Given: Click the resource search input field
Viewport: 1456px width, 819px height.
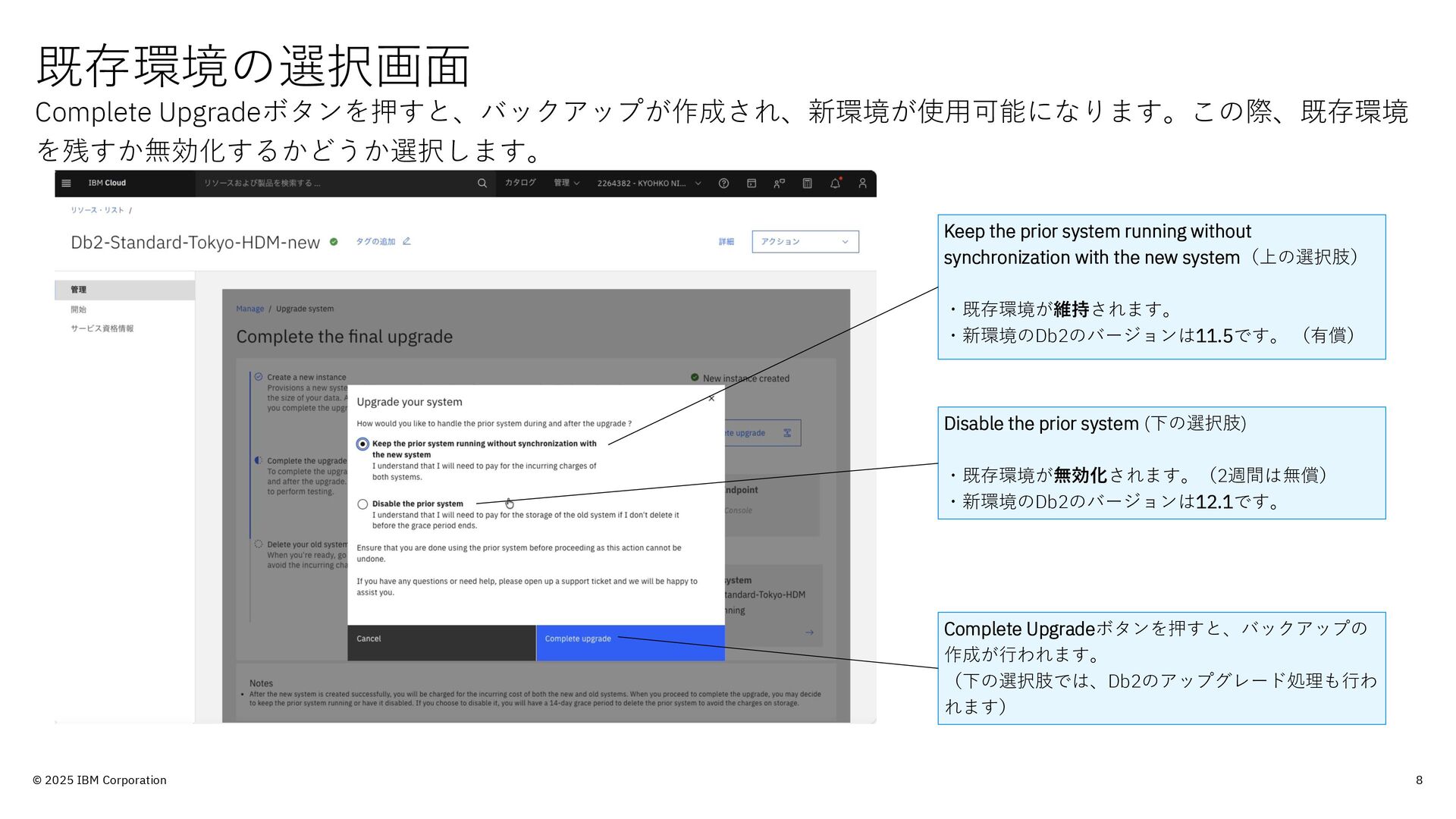Looking at the screenshot, I should 334,184.
